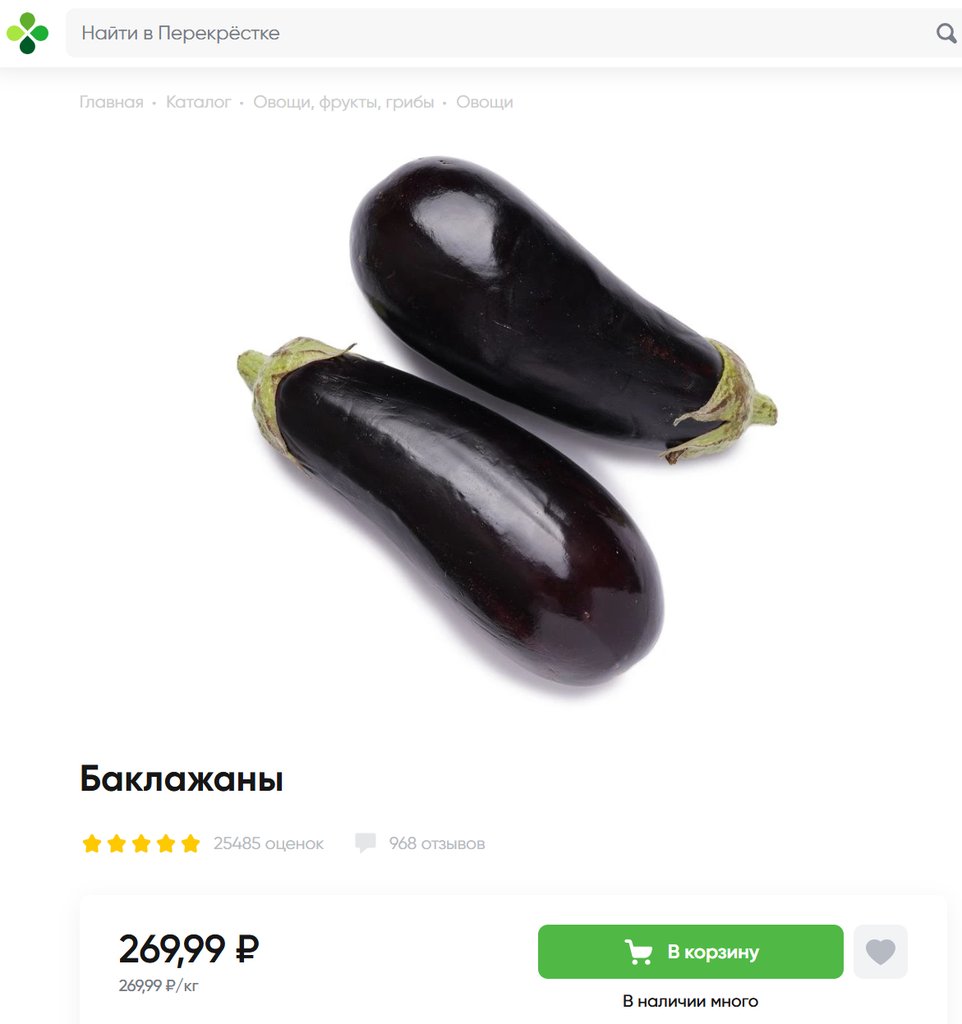962x1024 pixels.
Task: Open the 'Каталог' breadcrumb link
Action: tap(199, 102)
